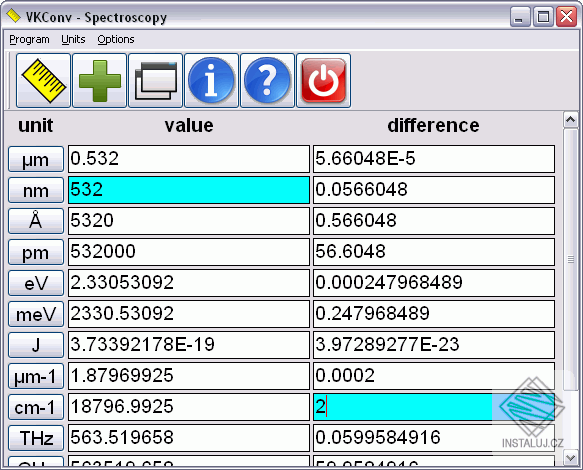Open the Units menu
Screen dimensions: 583x470
click(73, 39)
